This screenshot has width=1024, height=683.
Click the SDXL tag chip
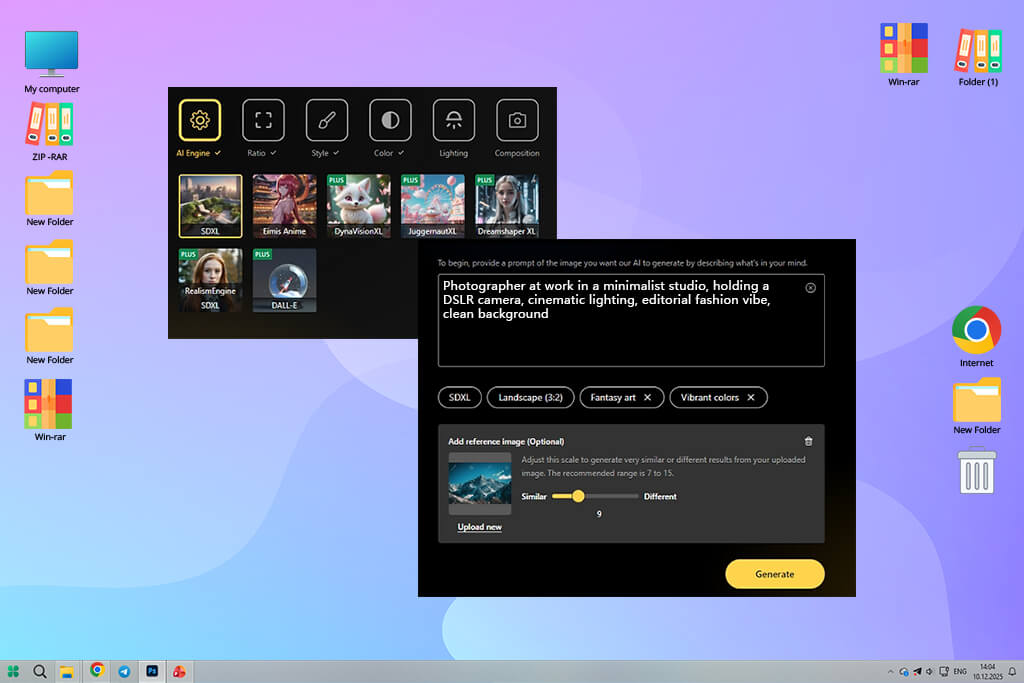click(460, 398)
